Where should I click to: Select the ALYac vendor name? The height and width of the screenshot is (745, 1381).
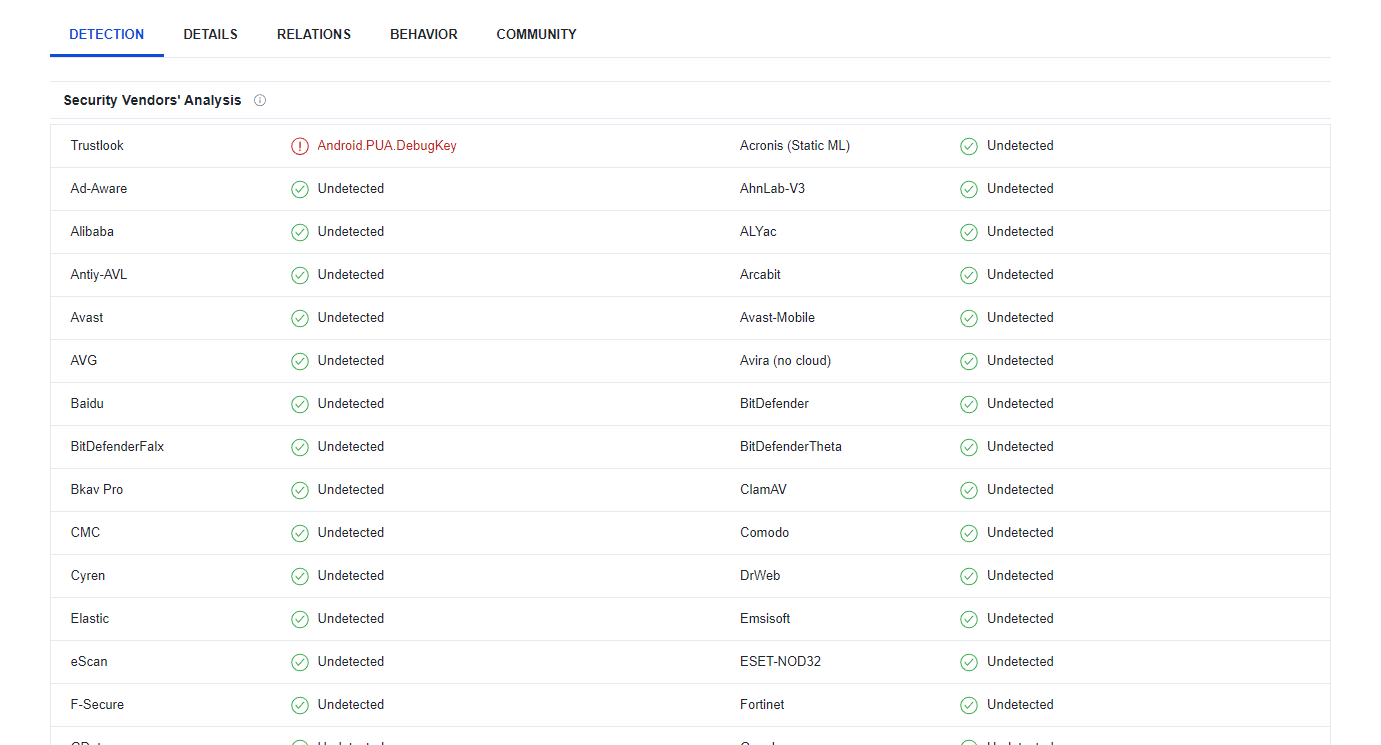pyautogui.click(x=758, y=232)
